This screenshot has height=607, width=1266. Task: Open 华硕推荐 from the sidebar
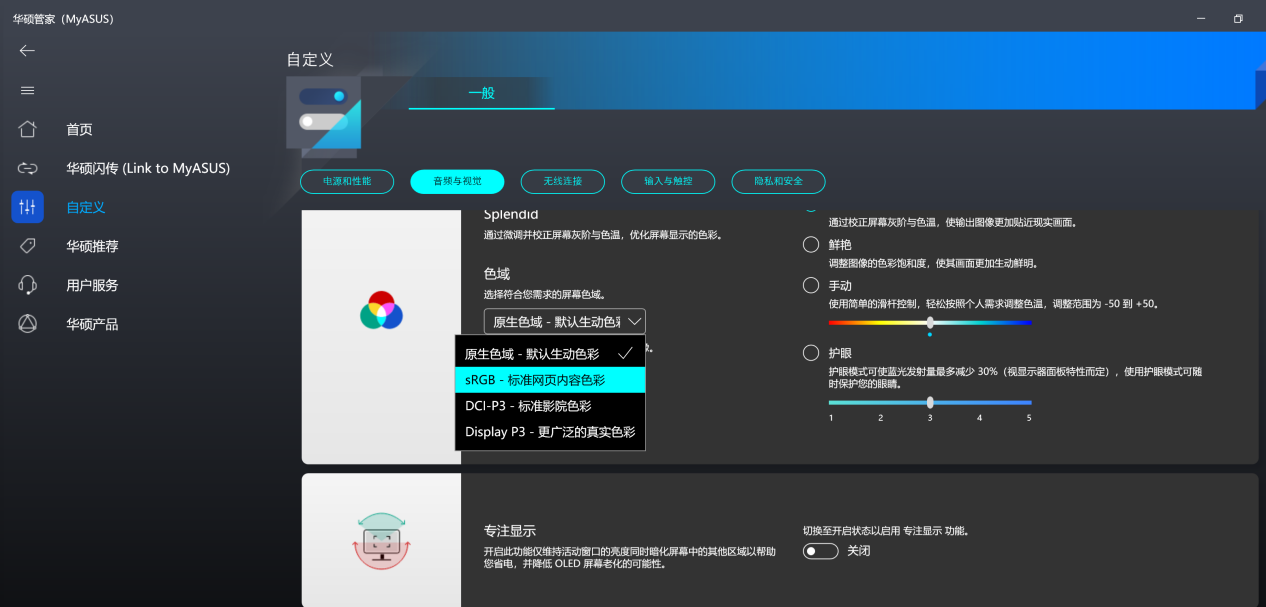pos(27,246)
